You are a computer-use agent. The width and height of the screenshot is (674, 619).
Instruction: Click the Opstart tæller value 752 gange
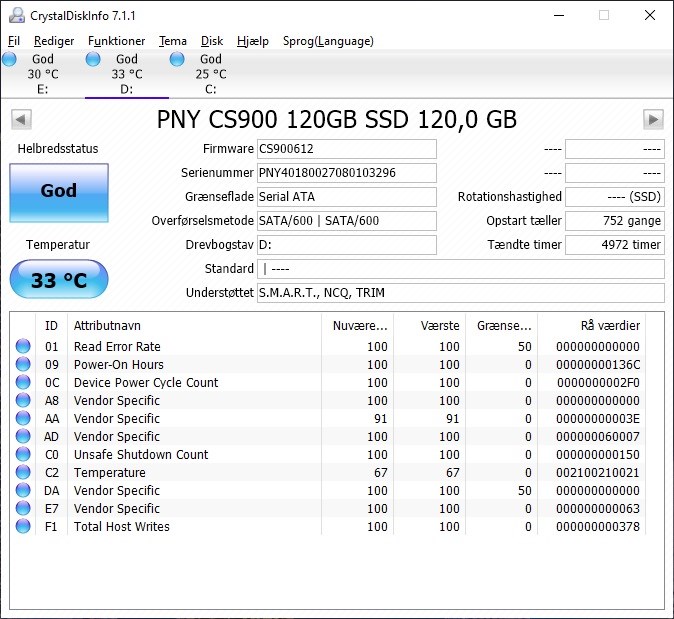click(x=615, y=221)
